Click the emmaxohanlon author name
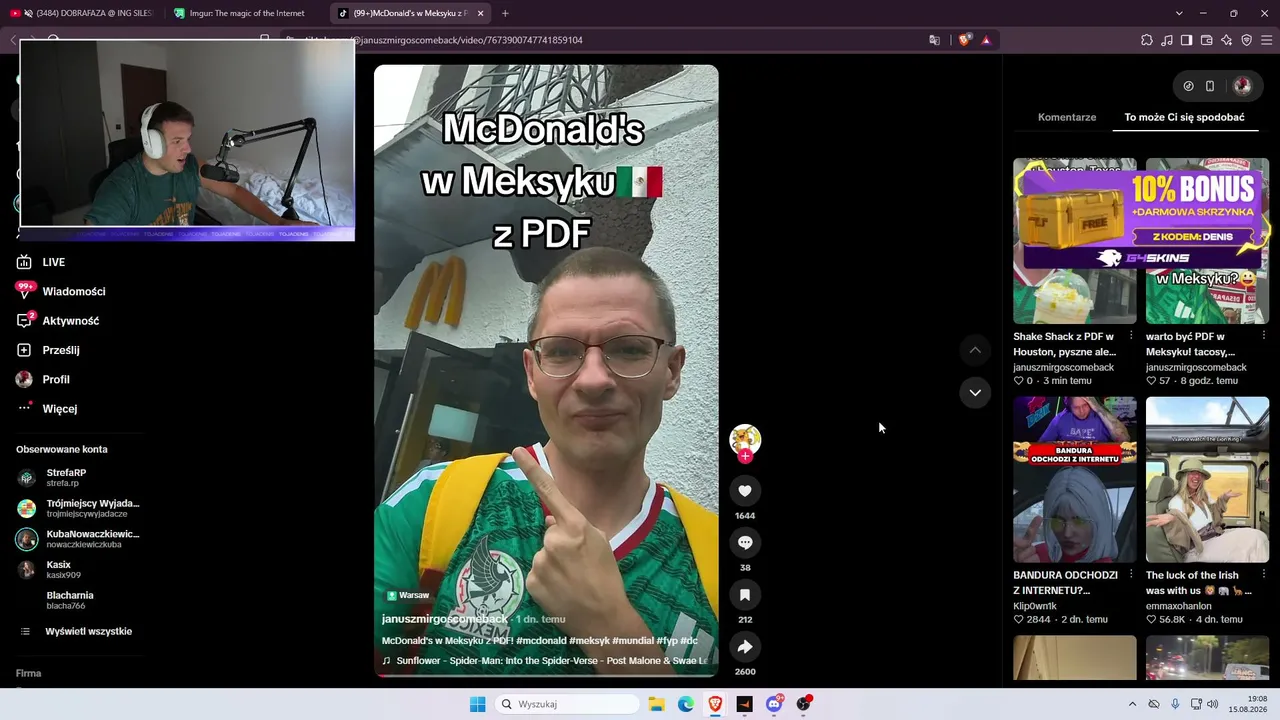The height and width of the screenshot is (720, 1280). (x=1178, y=606)
